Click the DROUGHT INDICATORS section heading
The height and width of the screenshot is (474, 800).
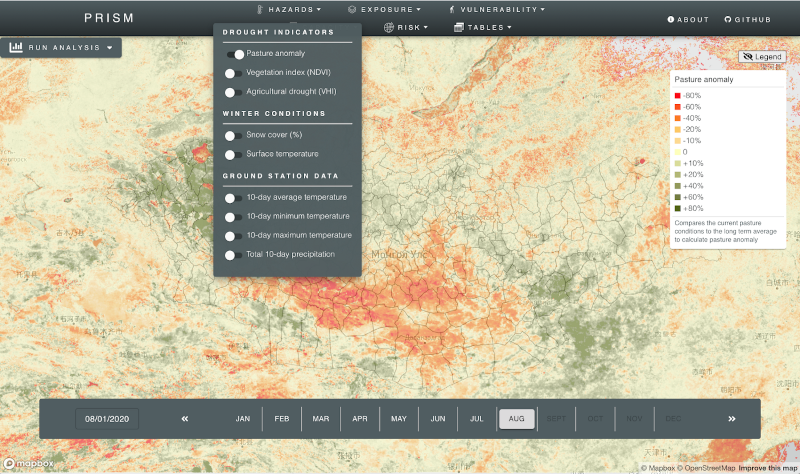tap(278, 32)
